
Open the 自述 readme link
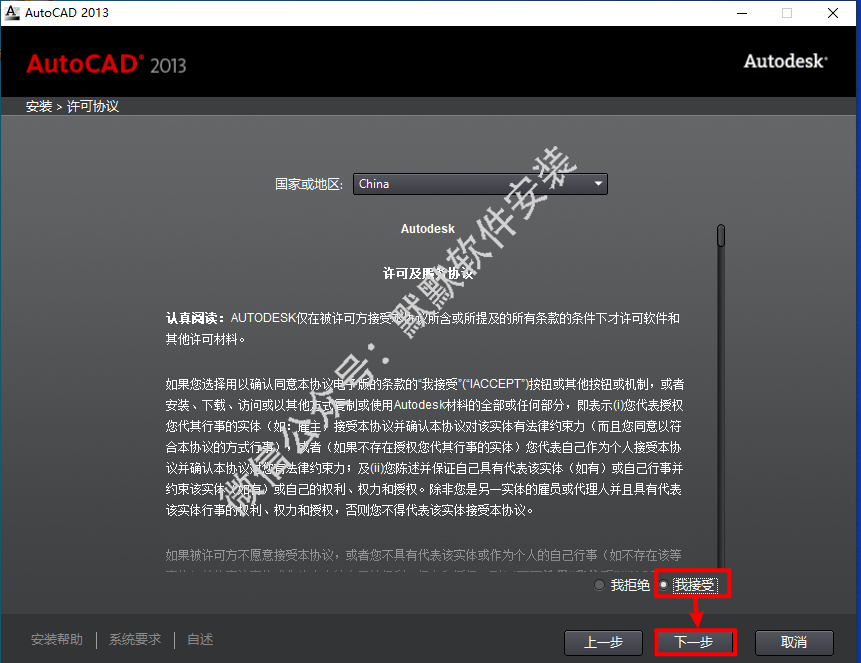[200, 639]
